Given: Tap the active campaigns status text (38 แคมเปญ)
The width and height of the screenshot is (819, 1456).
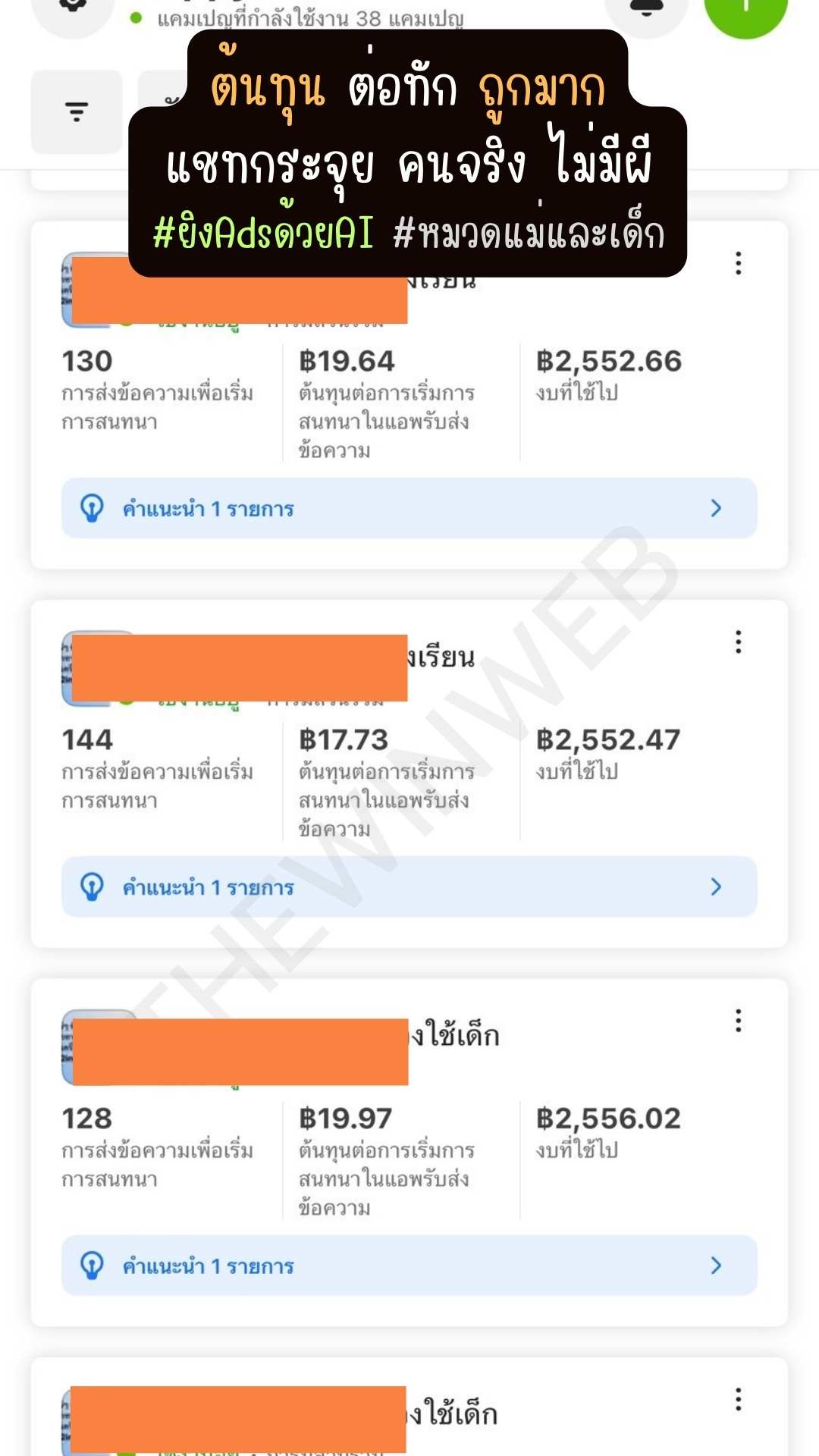Looking at the screenshot, I should tap(310, 18).
